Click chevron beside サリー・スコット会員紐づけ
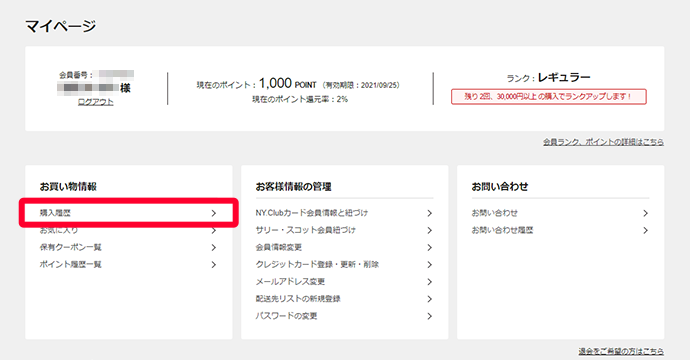Image resolution: width=690 pixels, height=360 pixels. click(x=429, y=230)
